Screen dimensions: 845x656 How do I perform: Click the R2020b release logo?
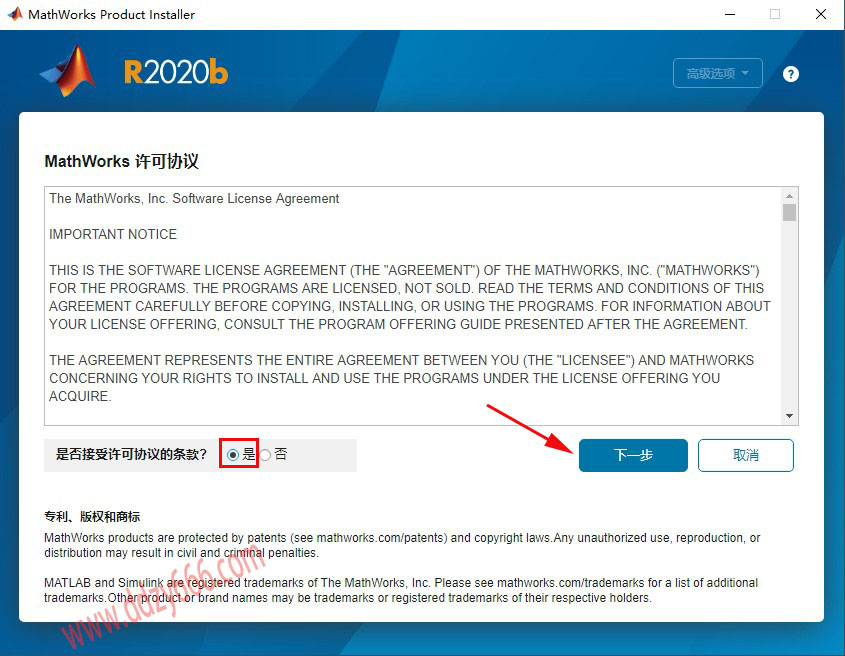175,72
